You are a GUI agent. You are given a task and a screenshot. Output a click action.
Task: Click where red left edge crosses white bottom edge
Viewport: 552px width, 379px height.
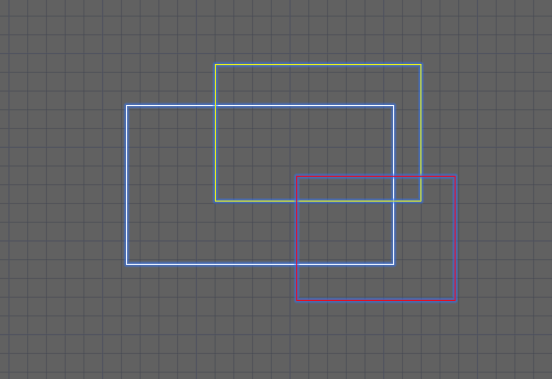click(x=297, y=264)
